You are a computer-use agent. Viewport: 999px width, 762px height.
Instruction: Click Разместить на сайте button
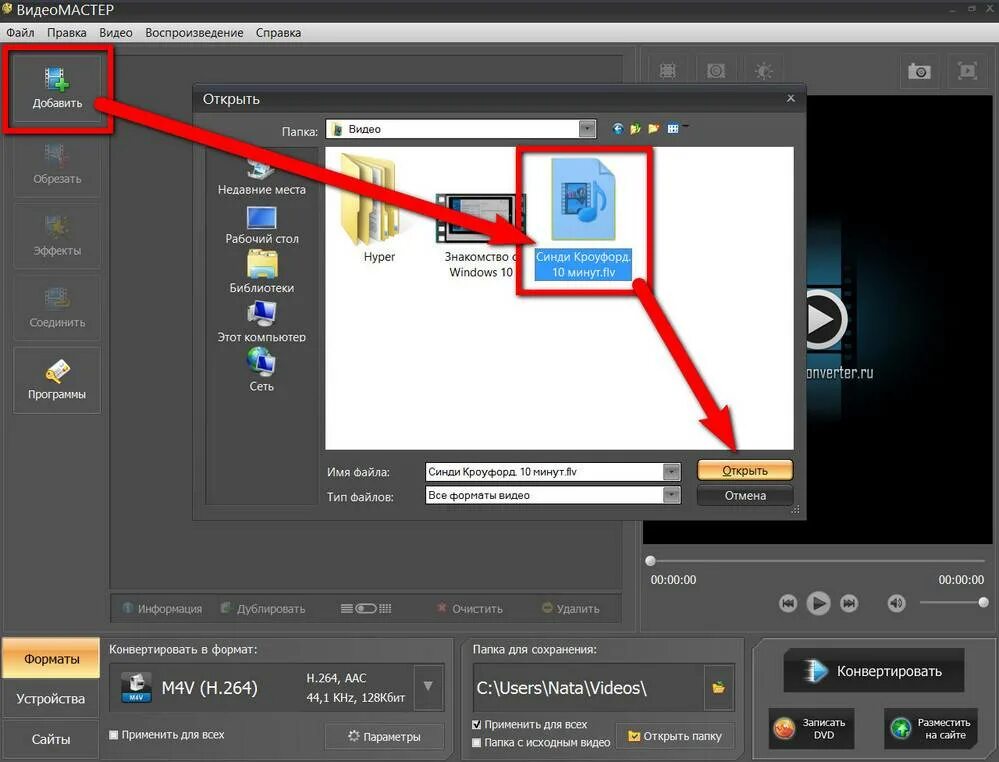[x=931, y=729]
